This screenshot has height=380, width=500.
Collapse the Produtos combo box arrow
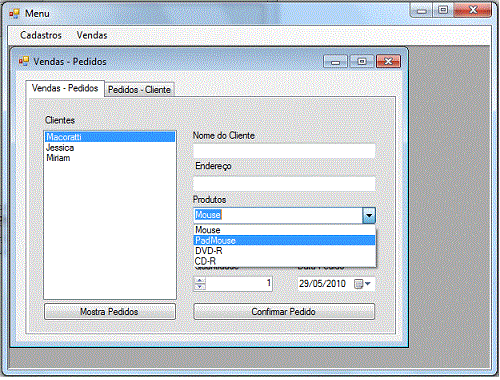point(369,215)
